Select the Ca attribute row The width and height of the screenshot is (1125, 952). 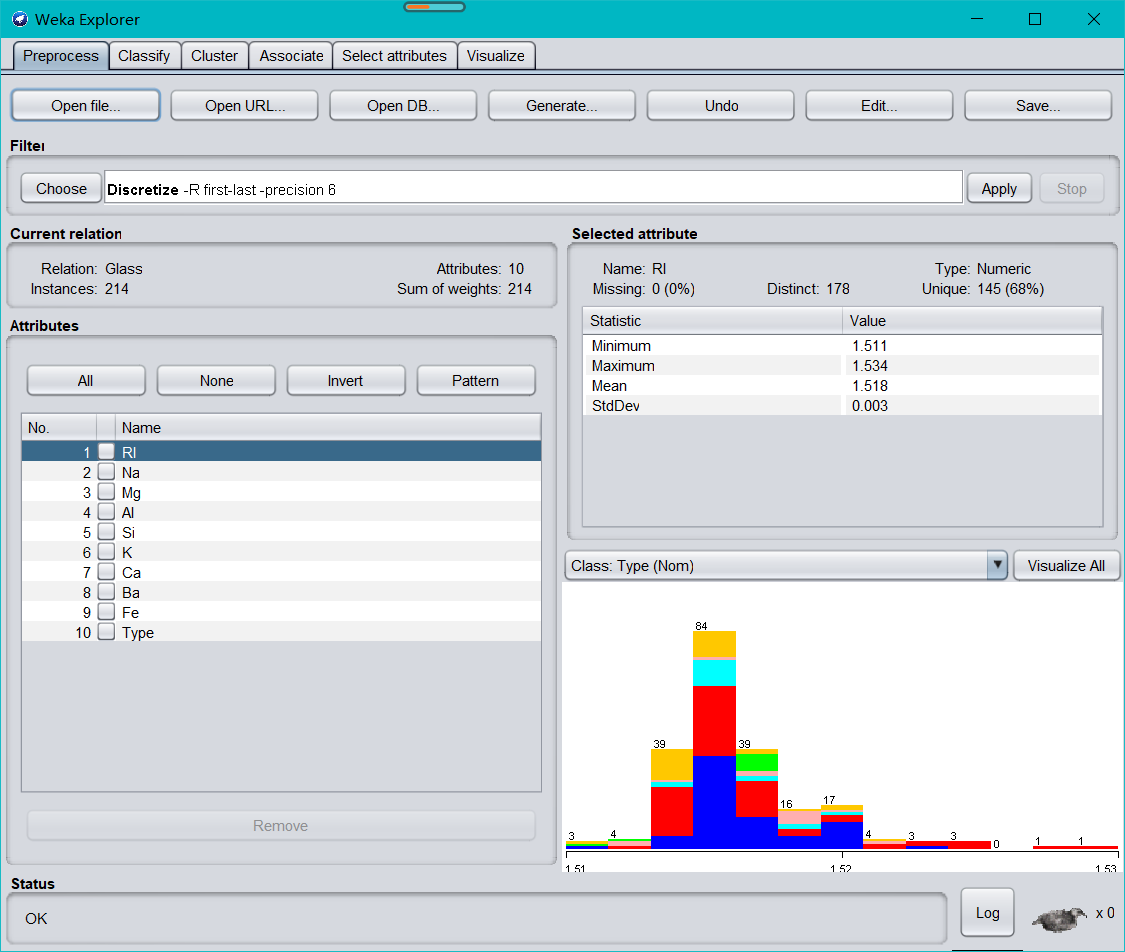[x=281, y=572]
